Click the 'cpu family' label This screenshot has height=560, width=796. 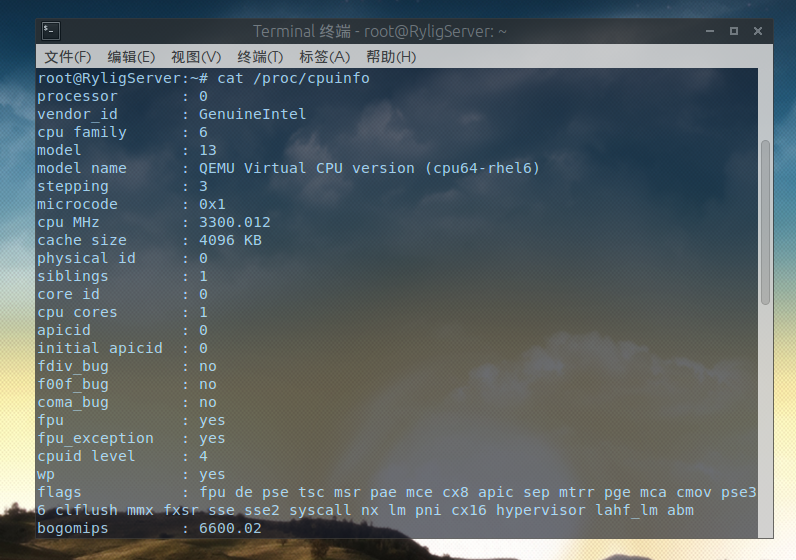[82, 133]
